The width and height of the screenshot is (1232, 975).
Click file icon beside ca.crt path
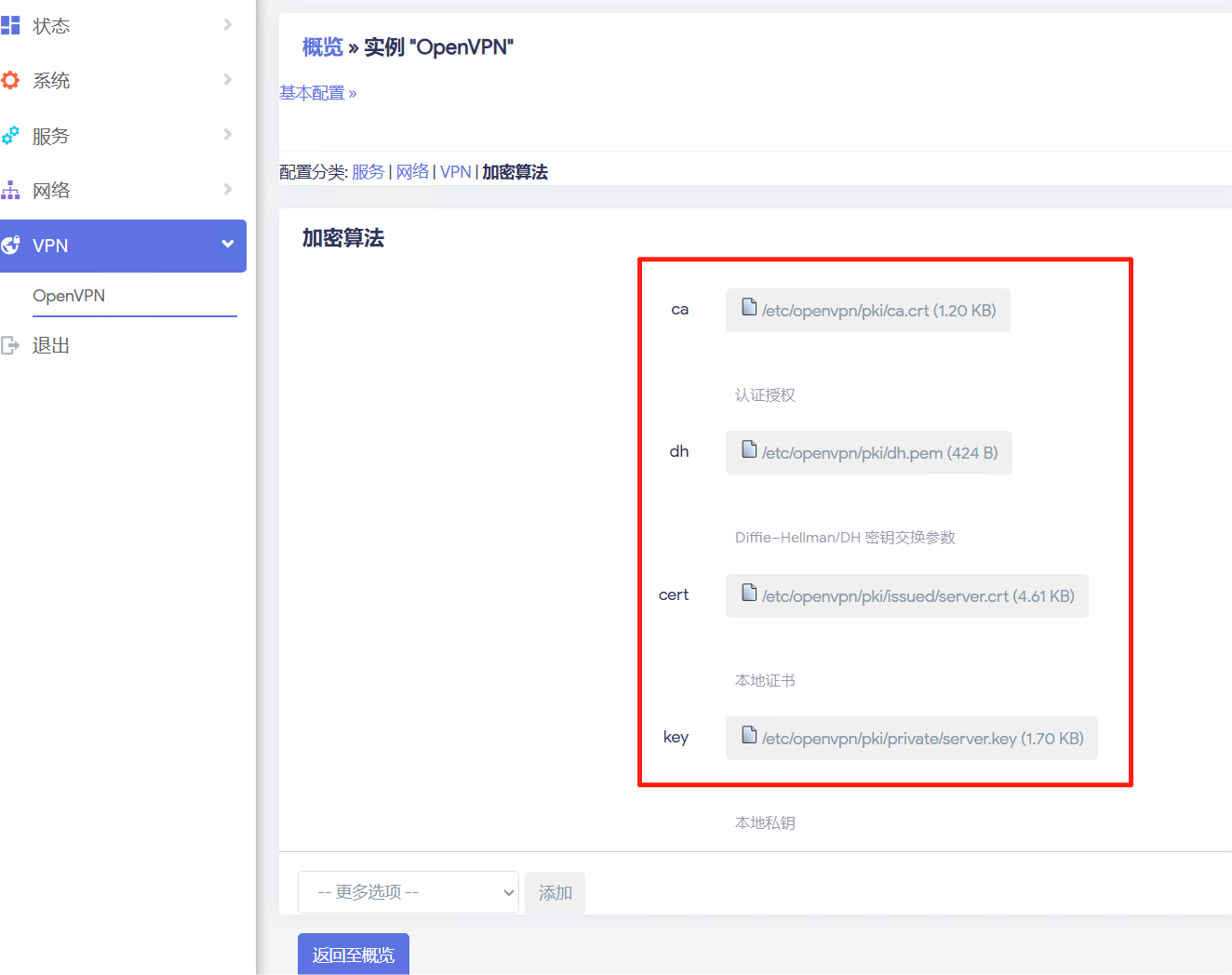pyautogui.click(x=749, y=307)
